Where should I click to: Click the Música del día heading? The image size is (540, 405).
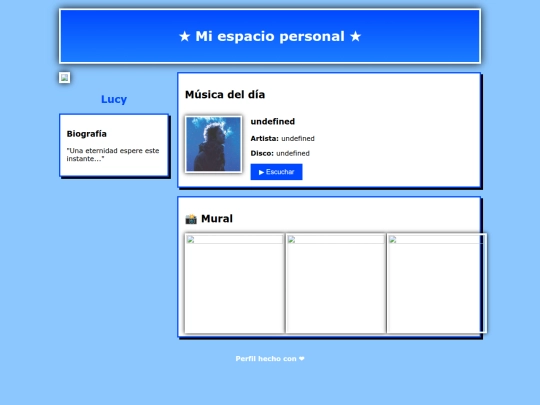click(x=225, y=94)
